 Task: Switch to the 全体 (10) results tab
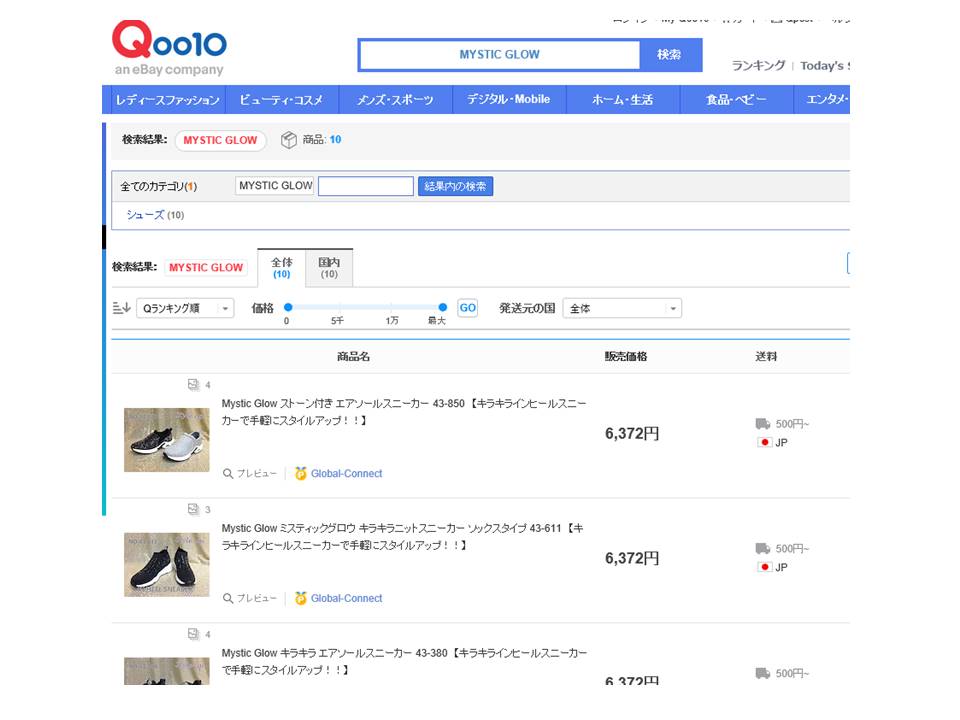pos(282,268)
